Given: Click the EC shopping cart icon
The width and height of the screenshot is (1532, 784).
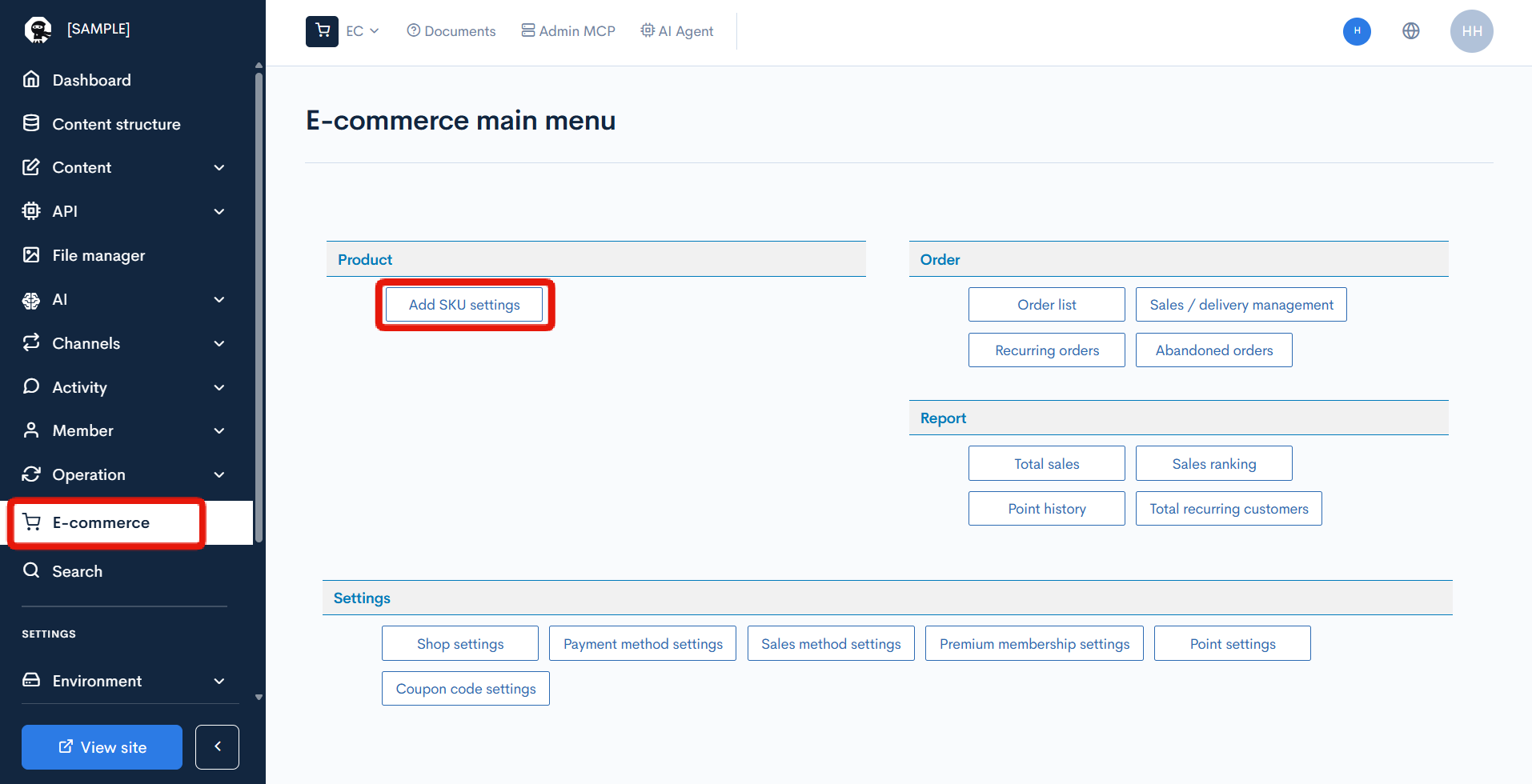Looking at the screenshot, I should [322, 31].
